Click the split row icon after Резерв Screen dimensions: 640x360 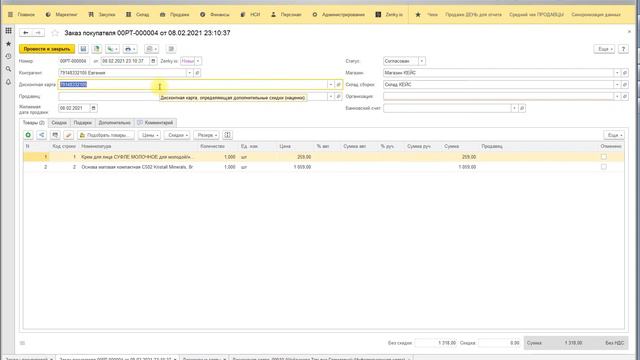point(228,135)
